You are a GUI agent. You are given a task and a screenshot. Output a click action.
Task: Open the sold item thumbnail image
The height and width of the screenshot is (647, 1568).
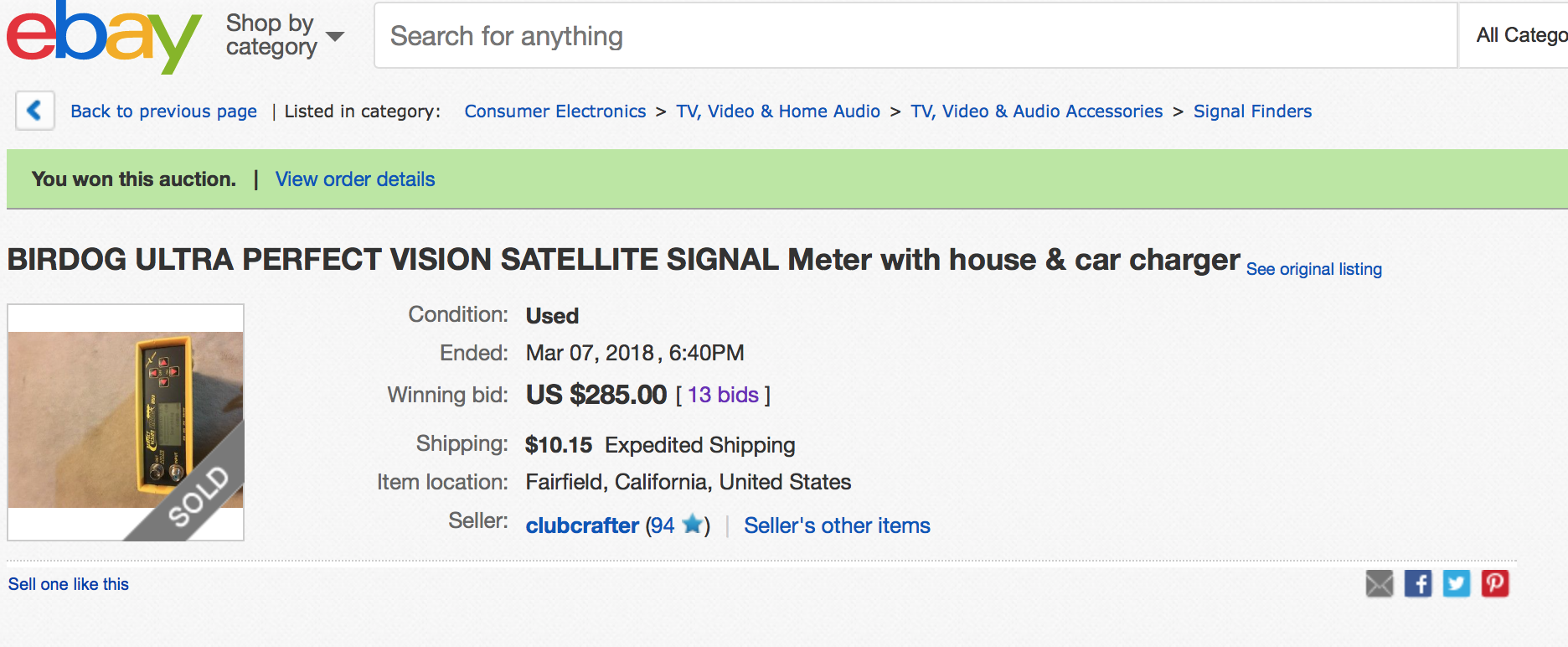coord(126,421)
